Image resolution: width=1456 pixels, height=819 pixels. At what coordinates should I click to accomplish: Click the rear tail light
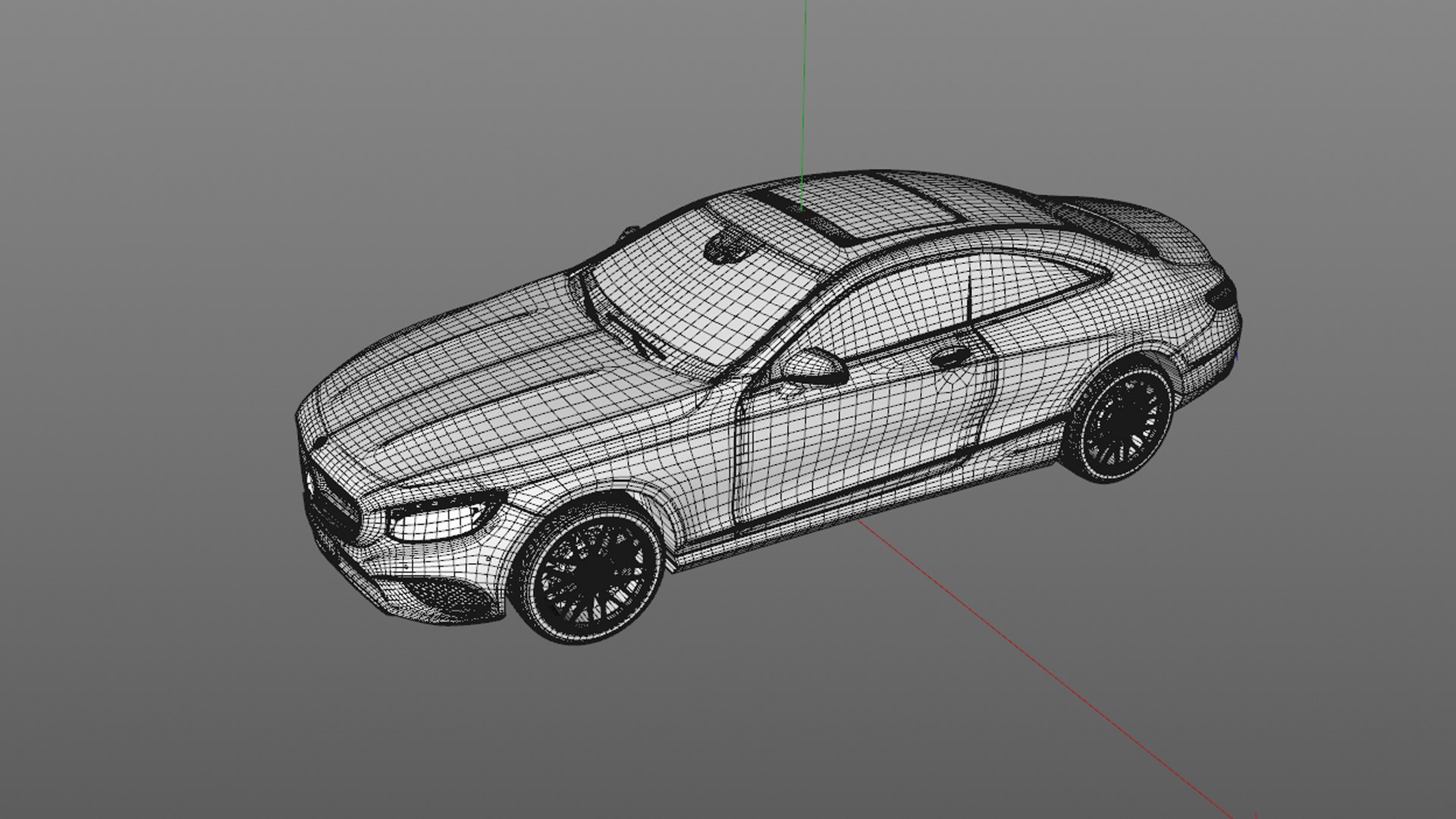1222,295
